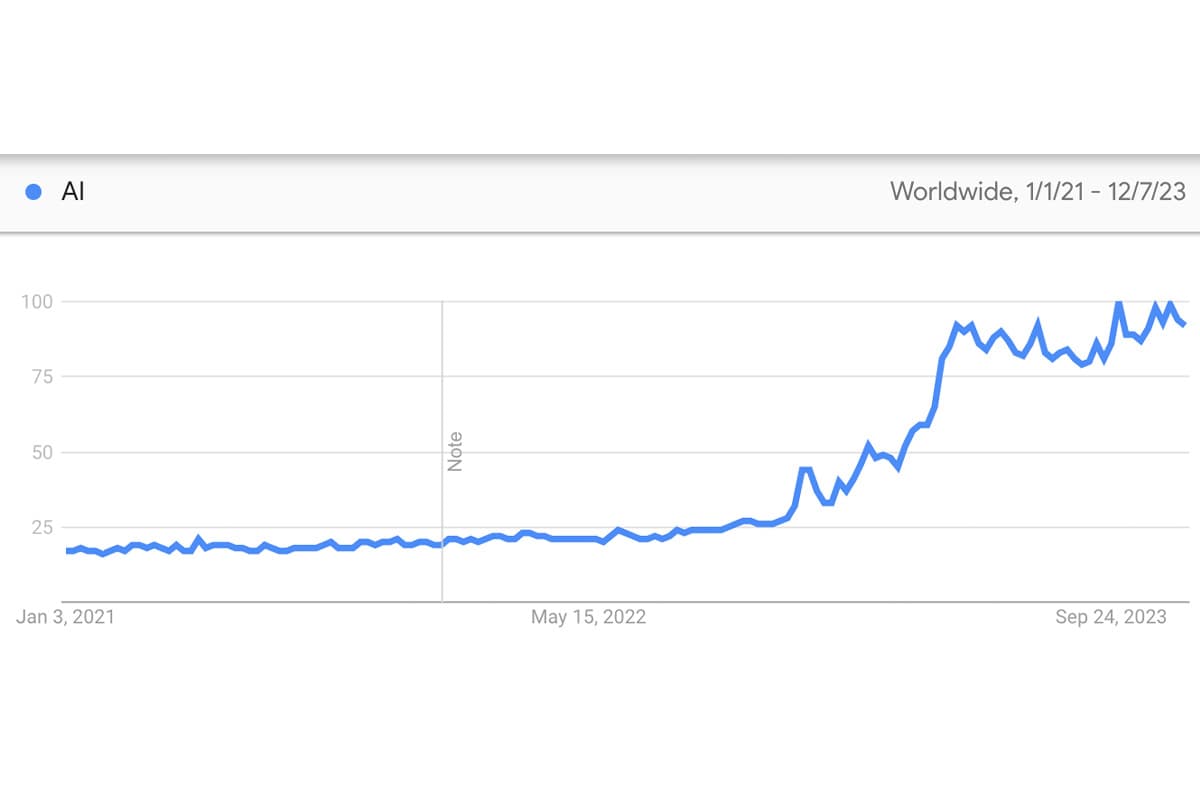Click the trend line's highest peak at 100
The height and width of the screenshot is (800, 1200).
(1118, 303)
